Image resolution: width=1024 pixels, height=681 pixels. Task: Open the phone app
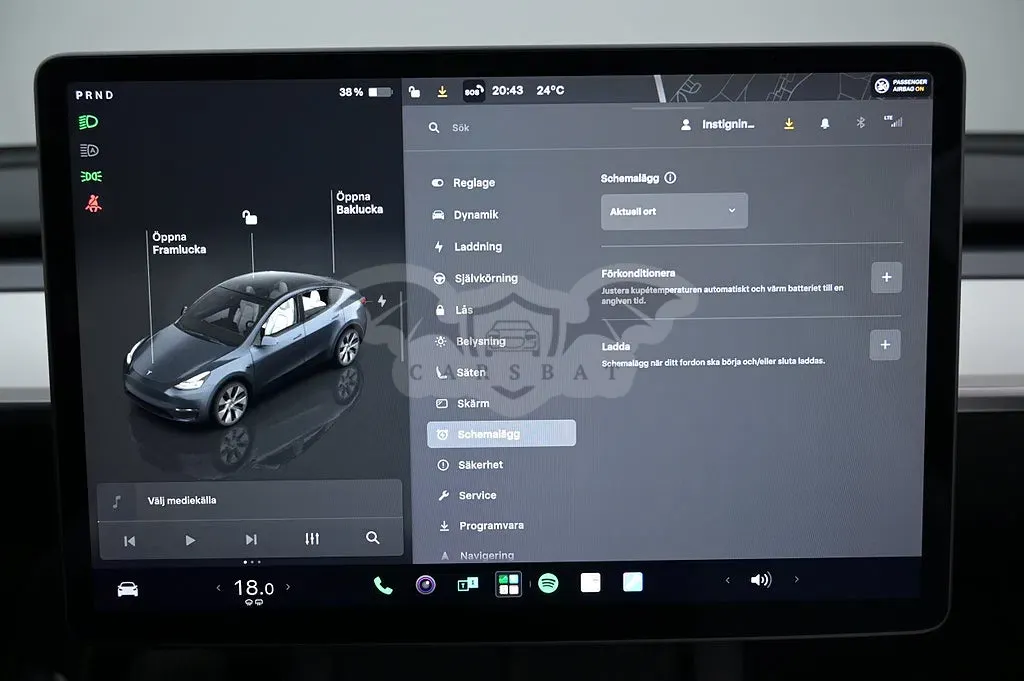click(383, 586)
